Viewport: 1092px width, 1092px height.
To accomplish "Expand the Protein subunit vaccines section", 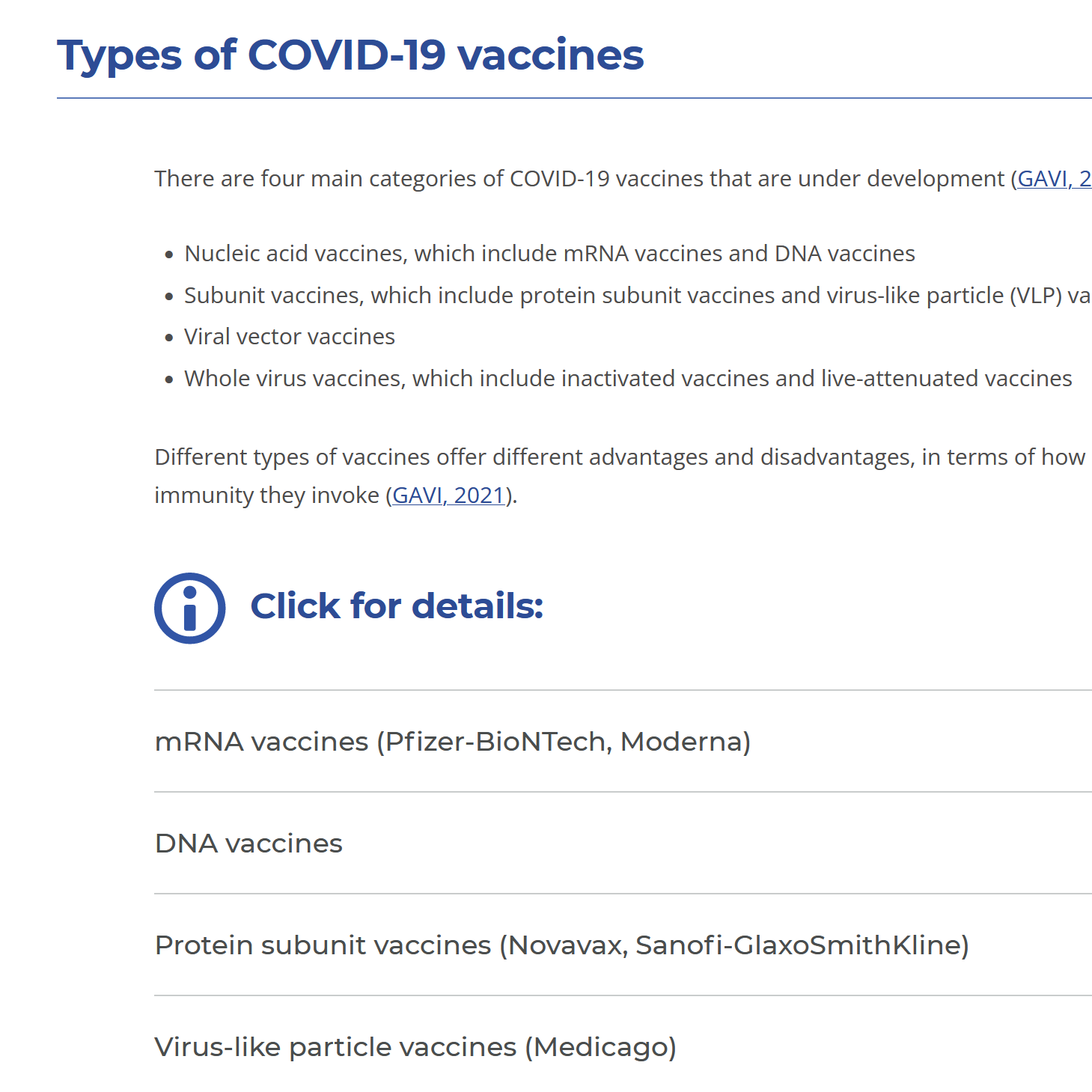I will [623, 945].
